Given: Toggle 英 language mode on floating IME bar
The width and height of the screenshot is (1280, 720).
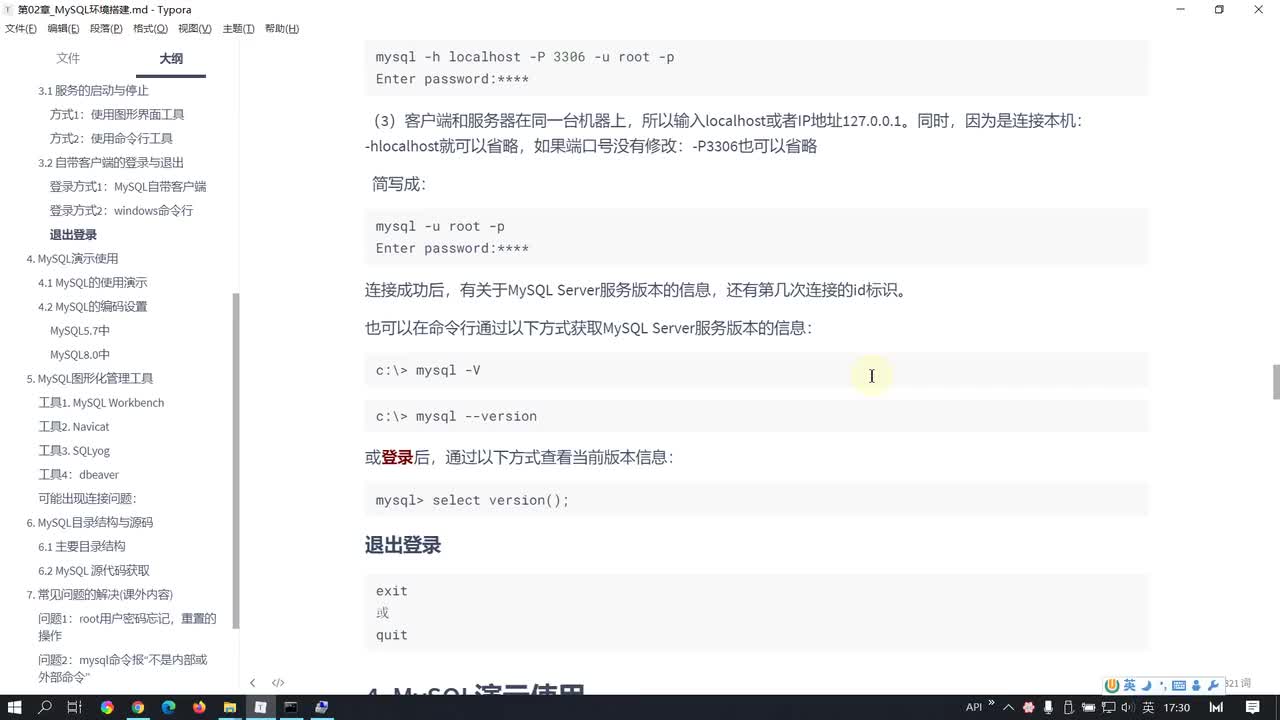Looking at the screenshot, I should (1129, 685).
